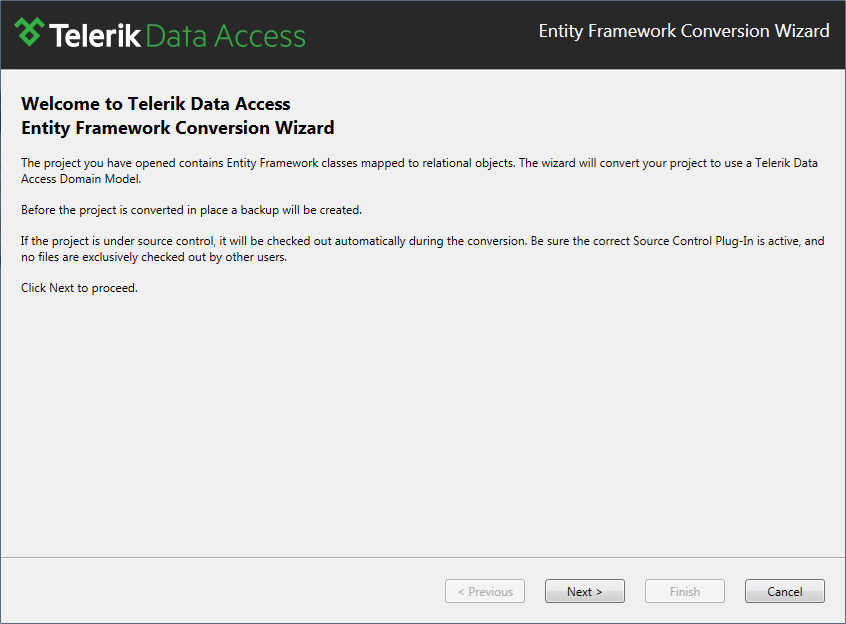Select the header title Entity Framework Conversion Wizard
846x624 pixels.
(684, 31)
